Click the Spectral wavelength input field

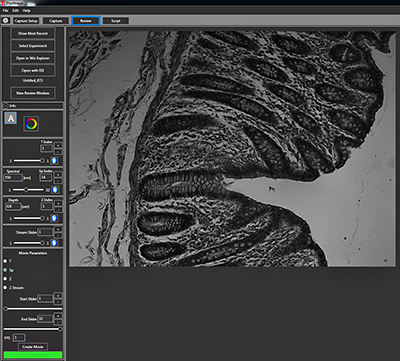13,178
